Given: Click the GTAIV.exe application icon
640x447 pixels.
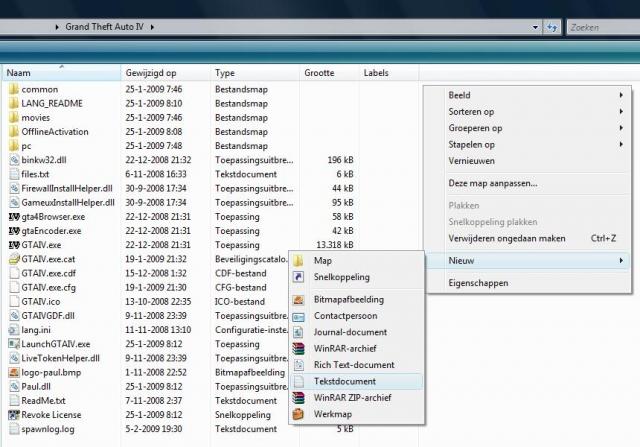Looking at the screenshot, I should [x=14, y=245].
